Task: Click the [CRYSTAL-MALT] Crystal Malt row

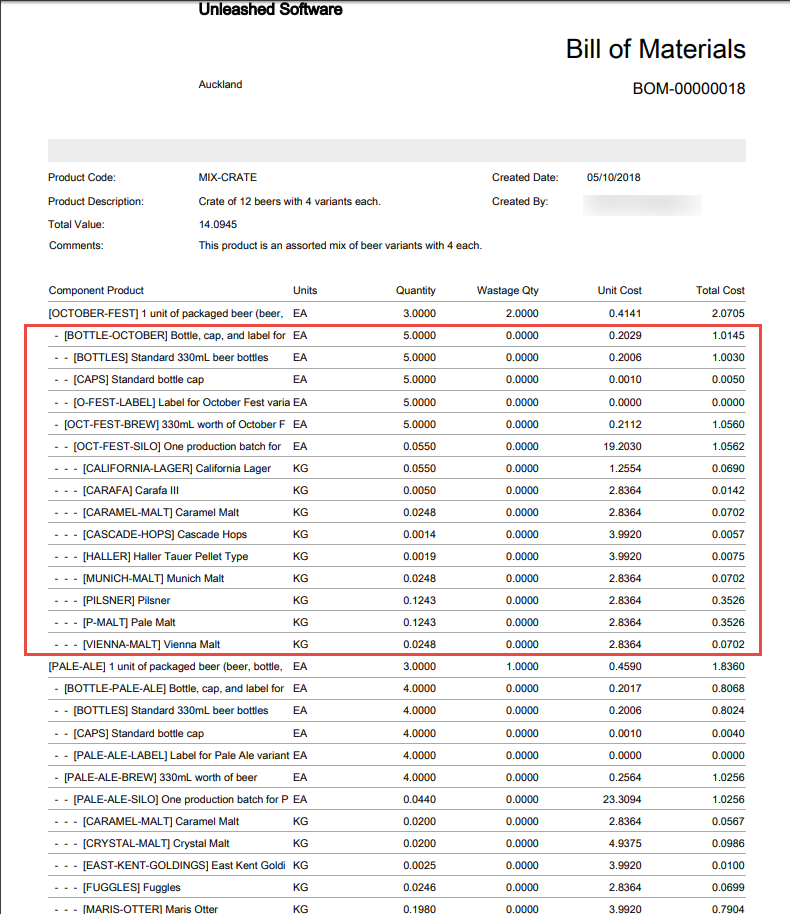Action: 396,843
